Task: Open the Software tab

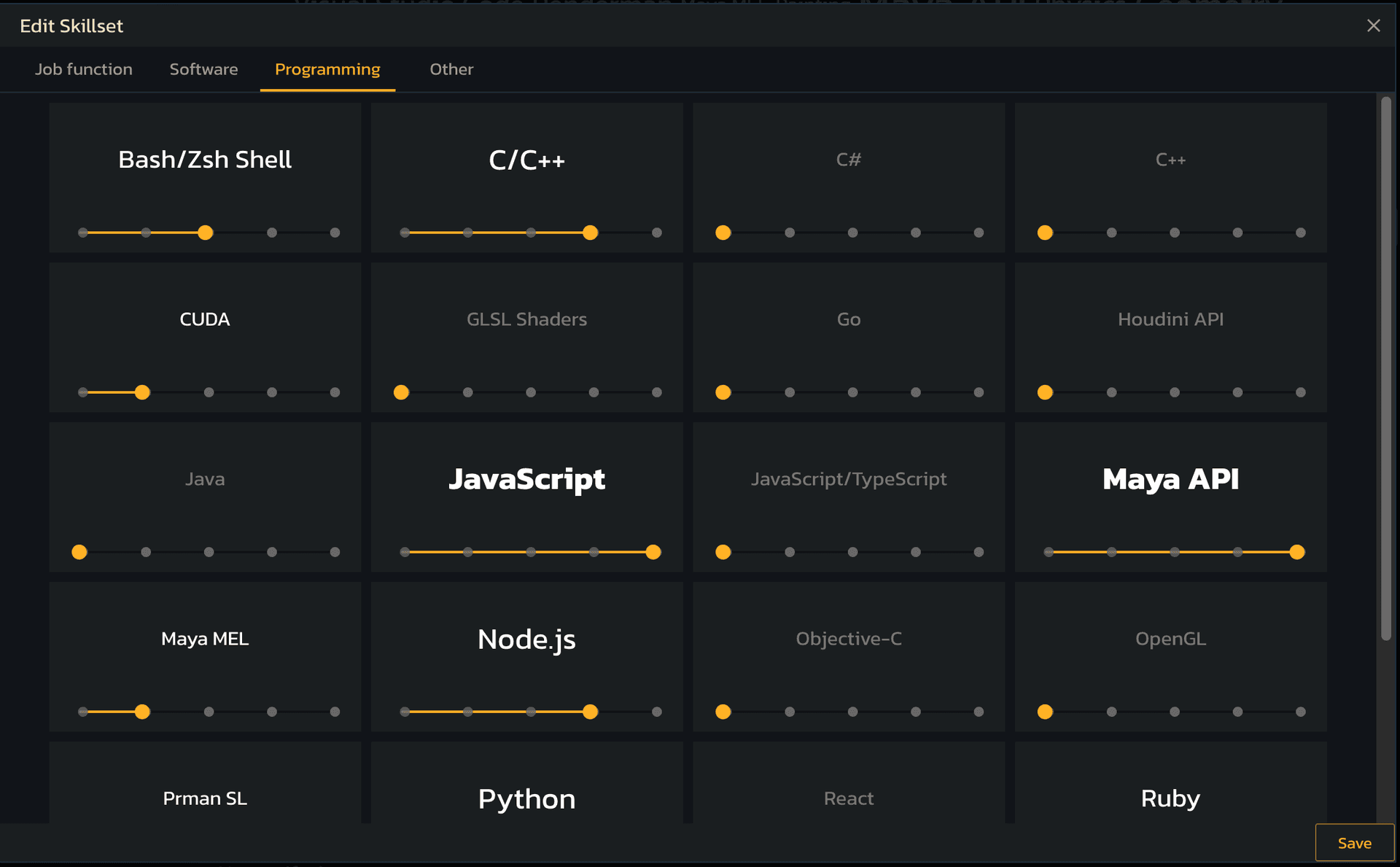Action: (x=203, y=69)
